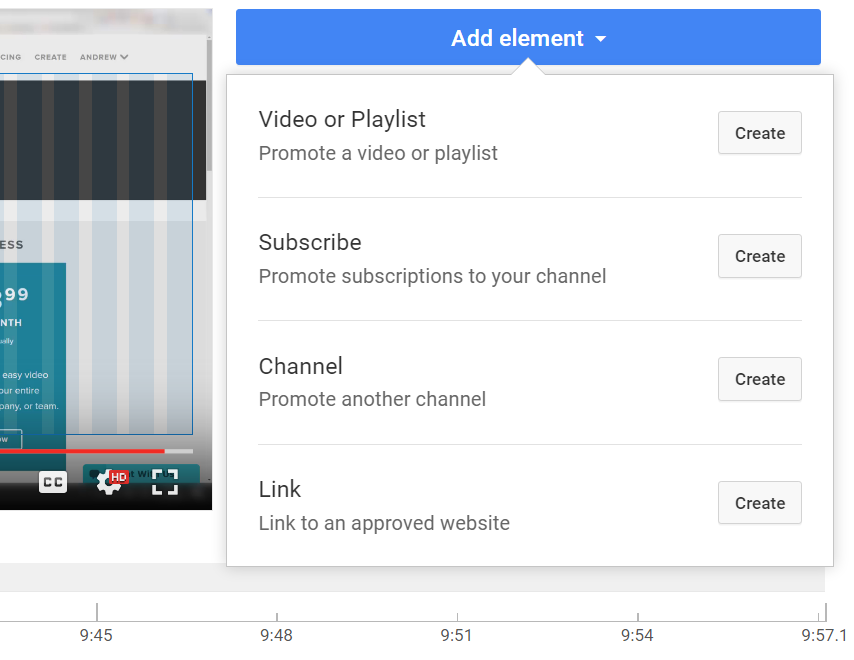The image size is (854, 660).
Task: Select the 9:51 timeline mark
Action: click(456, 635)
